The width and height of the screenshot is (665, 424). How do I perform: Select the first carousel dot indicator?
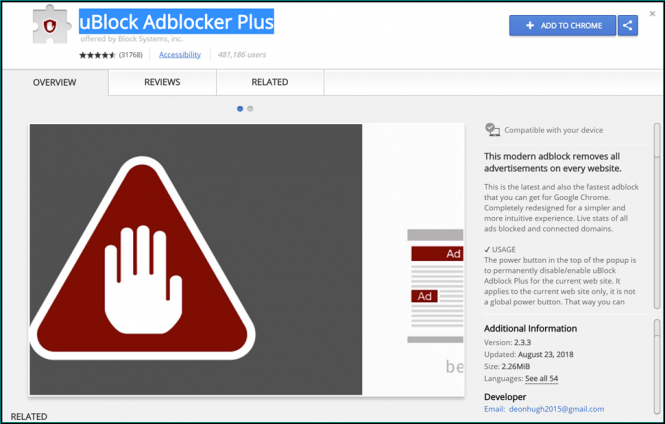click(x=240, y=108)
